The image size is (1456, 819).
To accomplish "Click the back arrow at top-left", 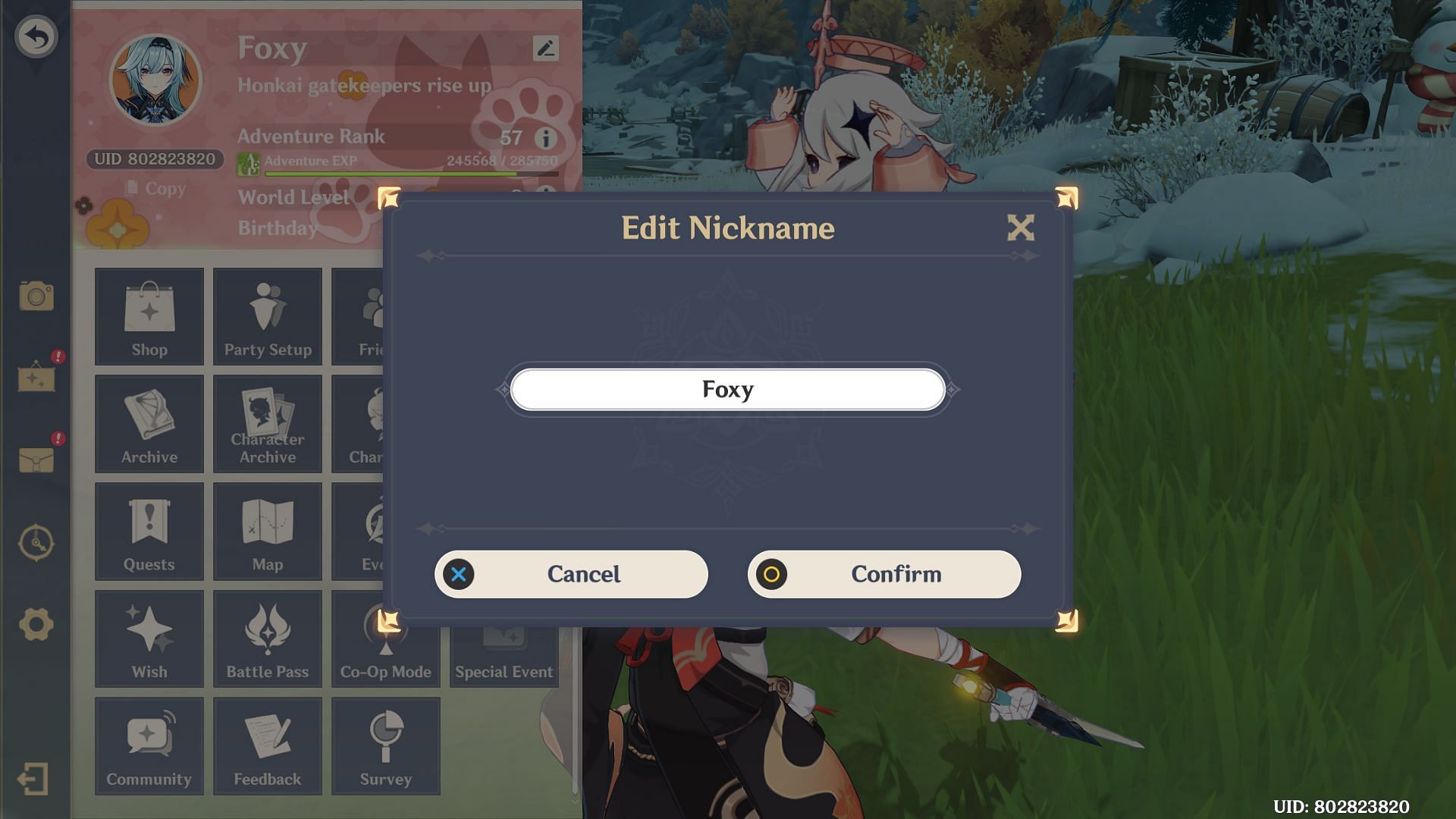I will [x=36, y=36].
